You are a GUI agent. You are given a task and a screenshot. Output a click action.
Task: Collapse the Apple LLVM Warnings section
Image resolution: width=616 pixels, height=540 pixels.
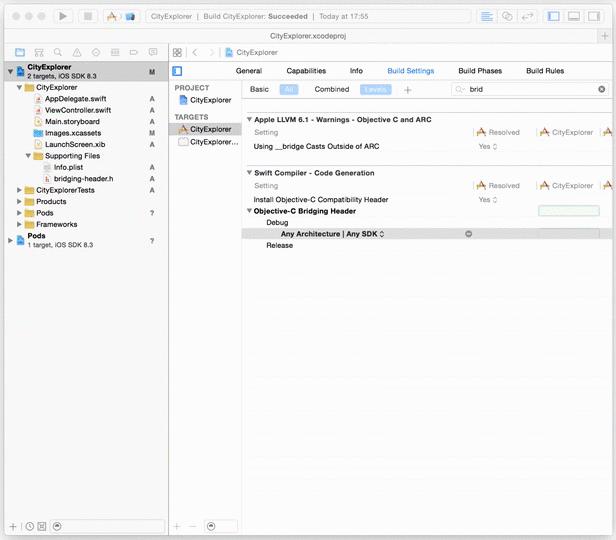249,119
